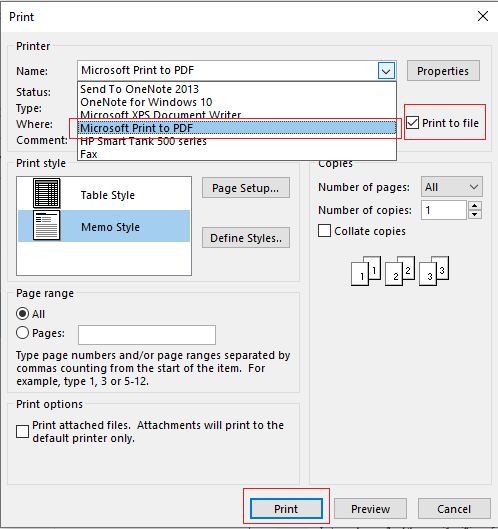Image resolution: width=498 pixels, height=529 pixels.
Task: Select the All page range radio button
Action: (x=22, y=314)
